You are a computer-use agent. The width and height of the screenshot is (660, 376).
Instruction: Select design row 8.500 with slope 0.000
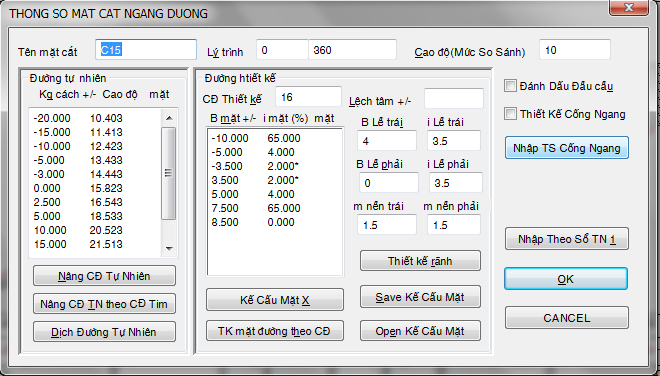tap(274, 222)
